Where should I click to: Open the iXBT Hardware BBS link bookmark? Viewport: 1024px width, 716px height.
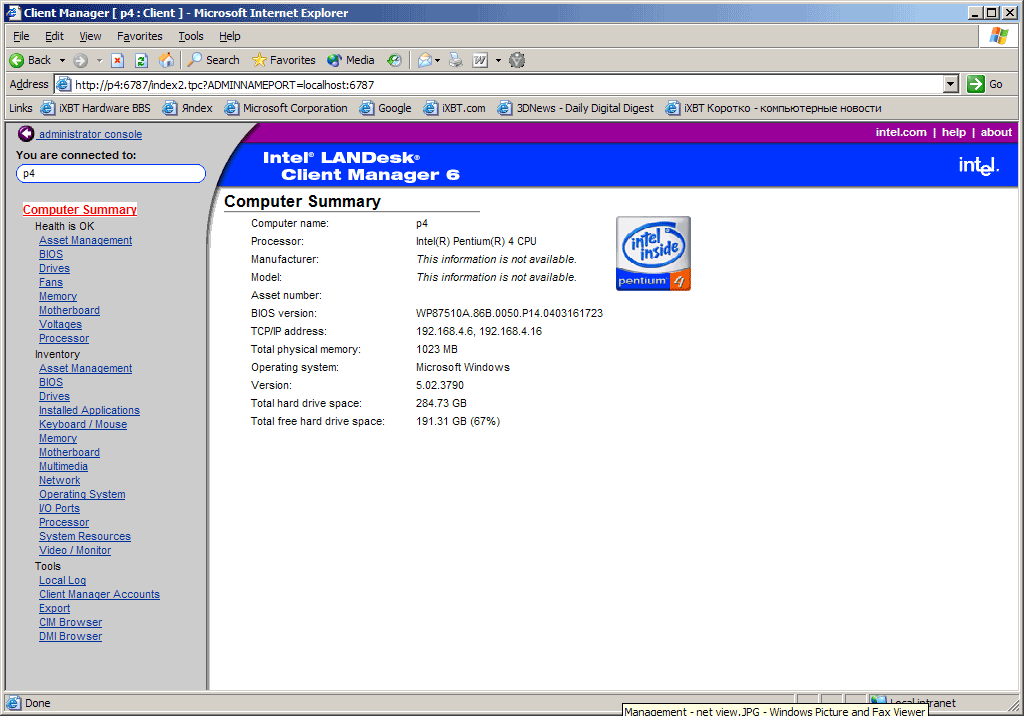pyautogui.click(x=95, y=108)
